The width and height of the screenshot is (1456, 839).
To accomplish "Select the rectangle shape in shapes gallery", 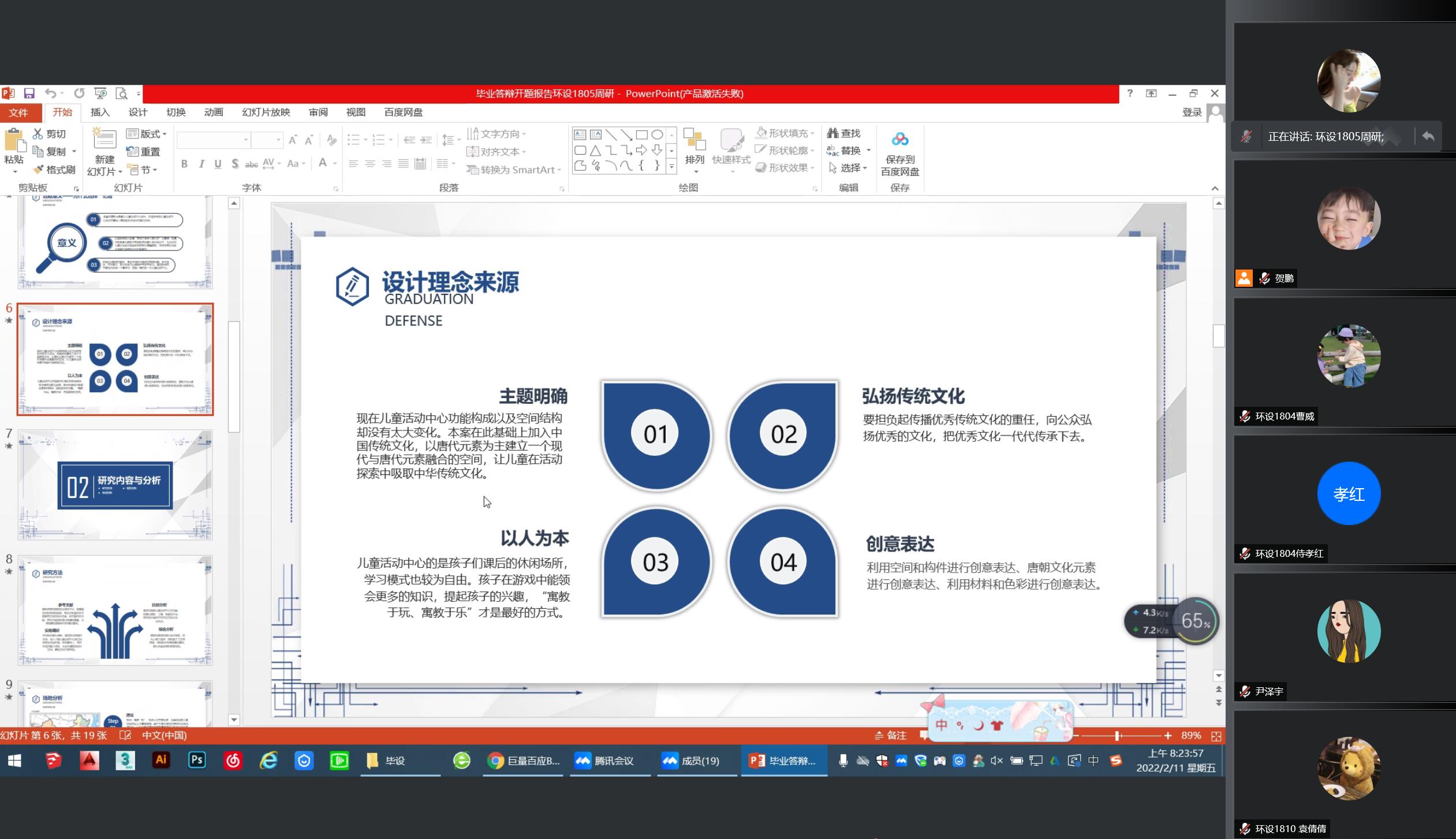I will 641,134.
